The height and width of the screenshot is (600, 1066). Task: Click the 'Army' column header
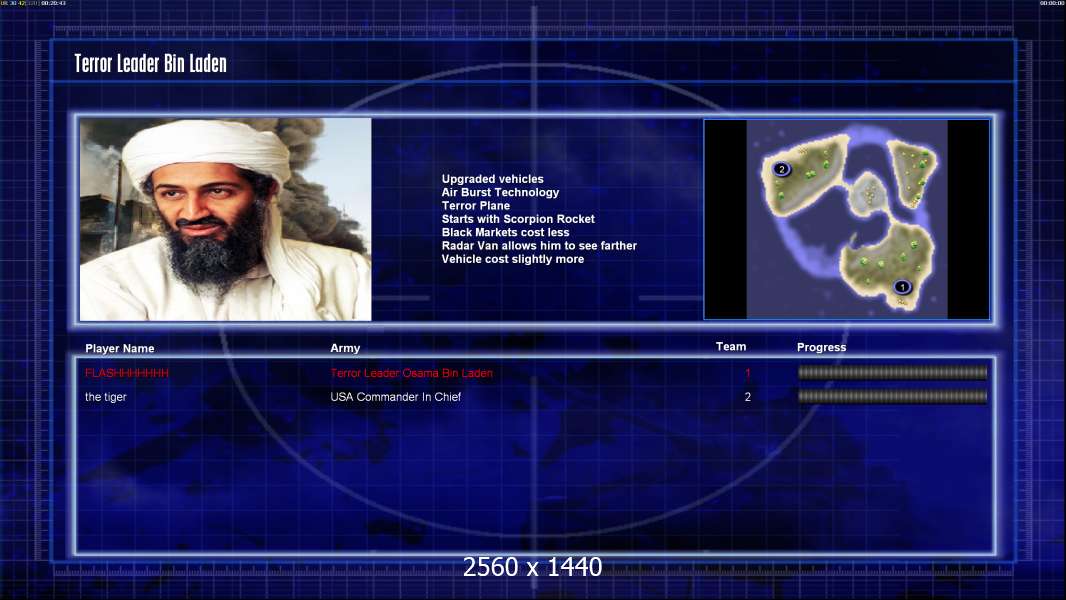[345, 348]
